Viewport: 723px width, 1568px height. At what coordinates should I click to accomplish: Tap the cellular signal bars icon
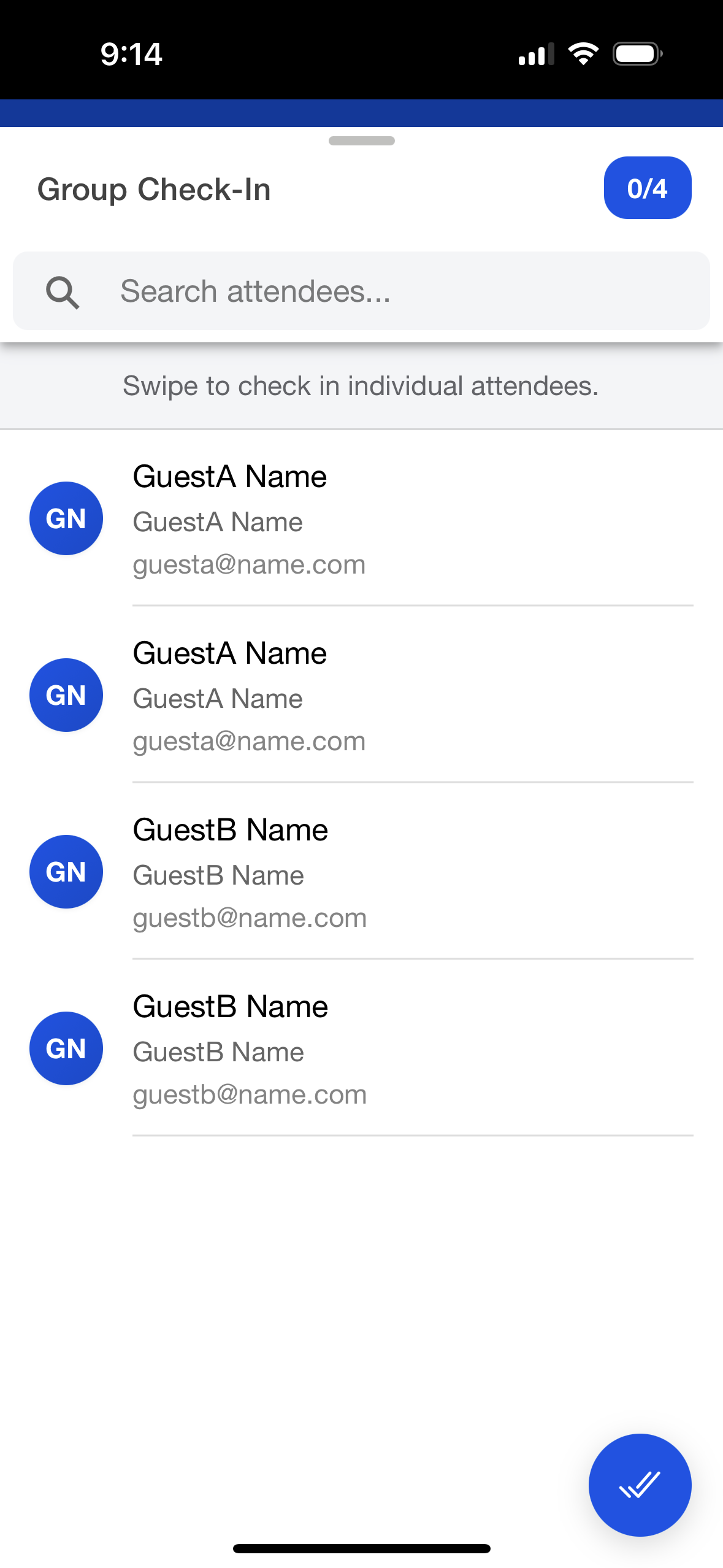point(536,55)
